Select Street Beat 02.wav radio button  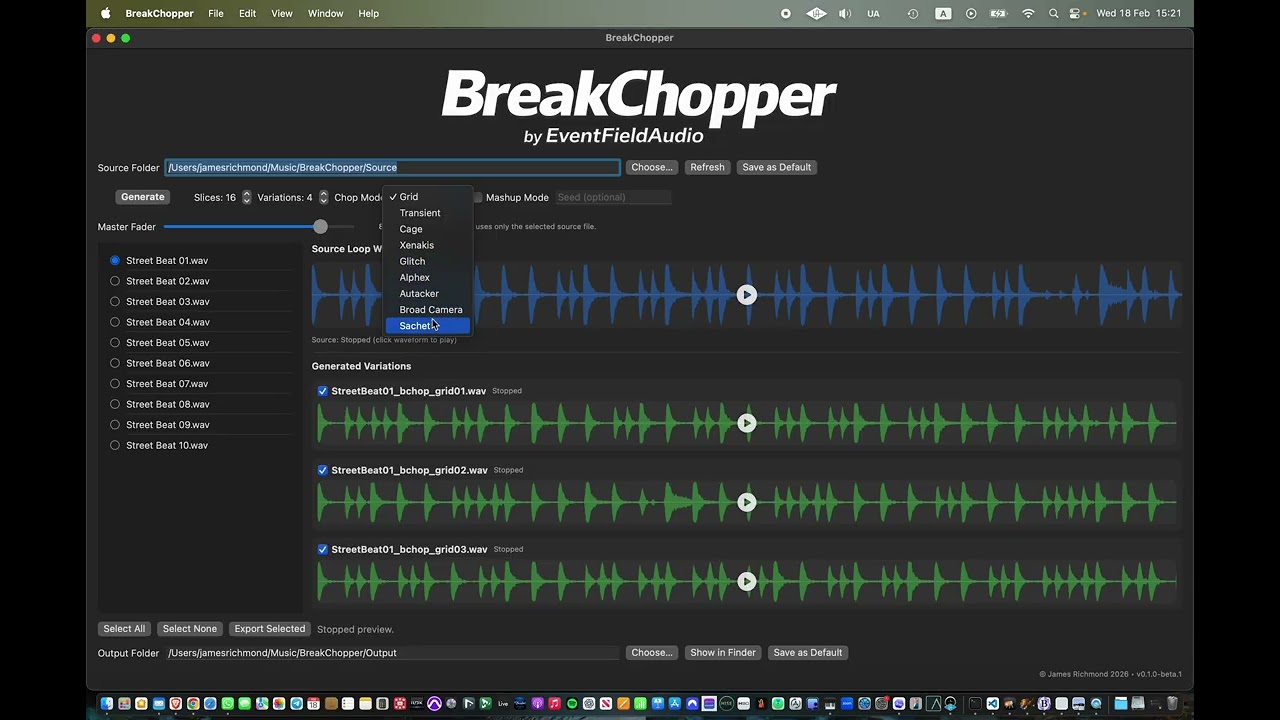pyautogui.click(x=115, y=281)
